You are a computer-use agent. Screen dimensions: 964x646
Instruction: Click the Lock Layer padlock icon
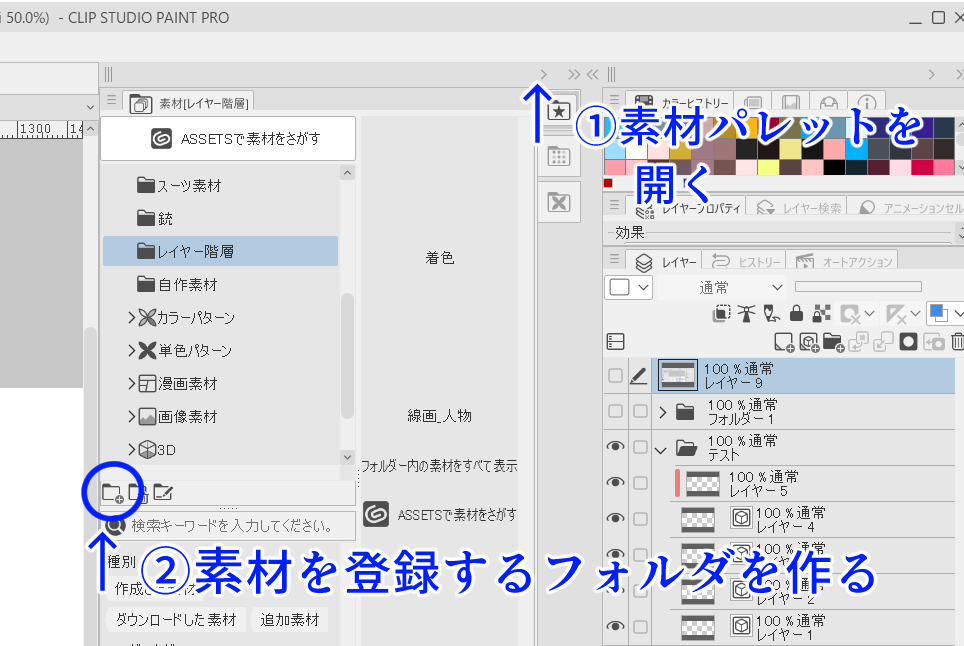(x=796, y=313)
